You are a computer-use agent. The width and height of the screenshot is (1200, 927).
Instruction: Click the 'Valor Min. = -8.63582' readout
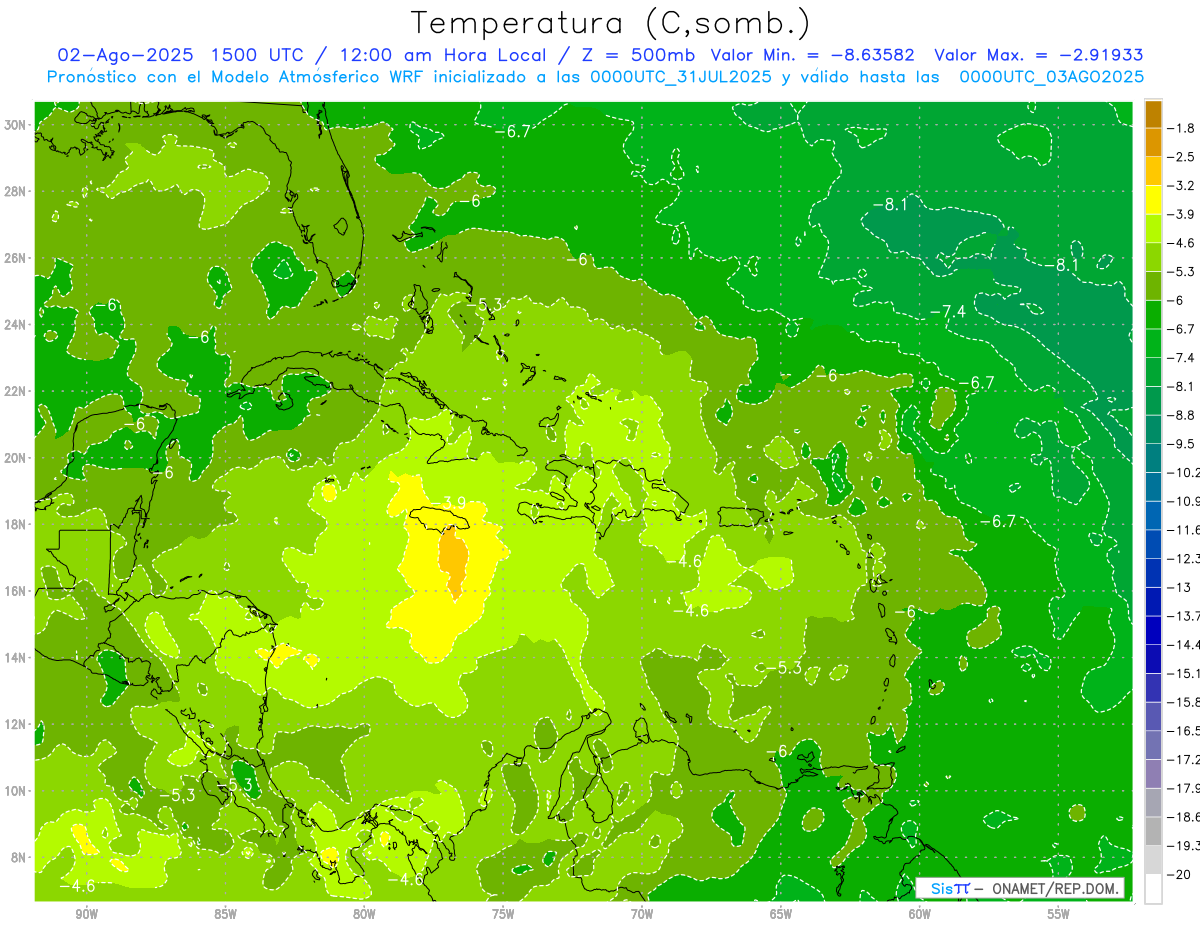click(814, 56)
